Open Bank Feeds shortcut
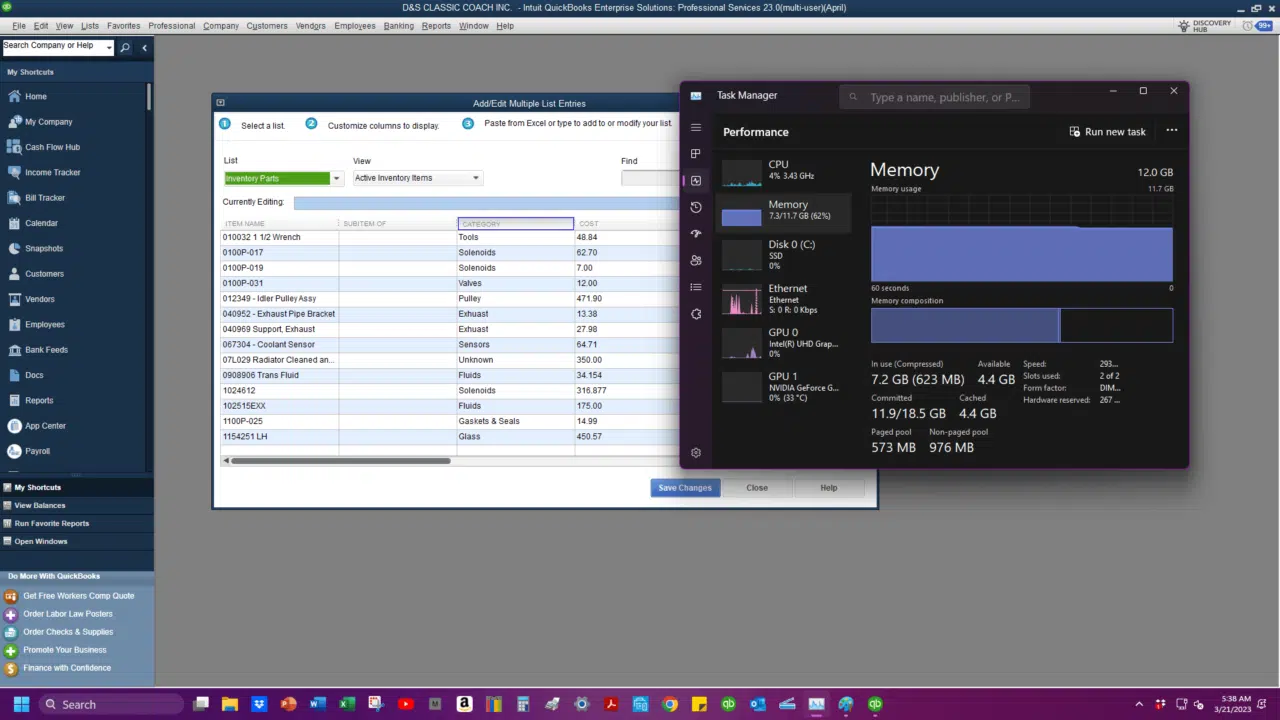Viewport: 1280px width, 720px height. coord(46,350)
